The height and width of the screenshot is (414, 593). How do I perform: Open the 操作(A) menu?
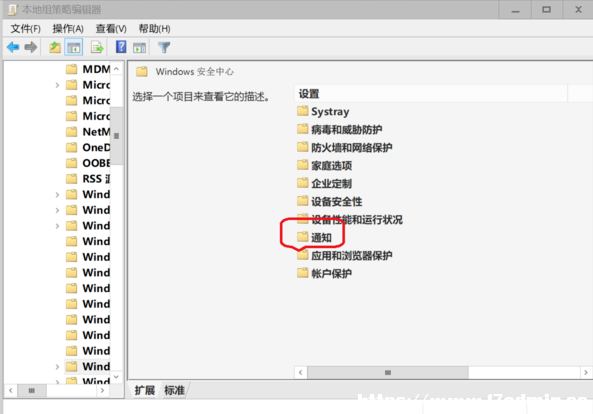(68, 28)
